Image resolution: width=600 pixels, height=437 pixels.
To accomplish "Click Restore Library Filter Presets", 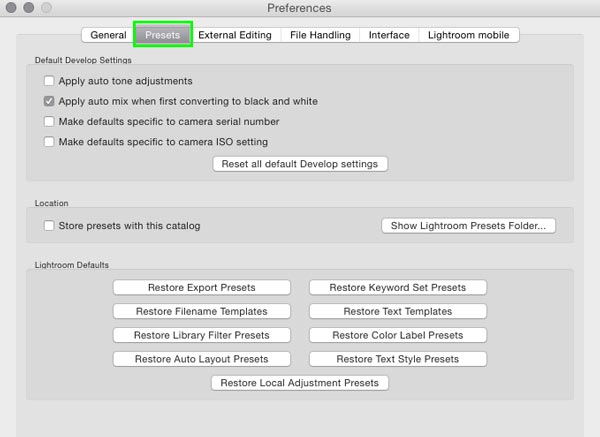I will coord(202,335).
